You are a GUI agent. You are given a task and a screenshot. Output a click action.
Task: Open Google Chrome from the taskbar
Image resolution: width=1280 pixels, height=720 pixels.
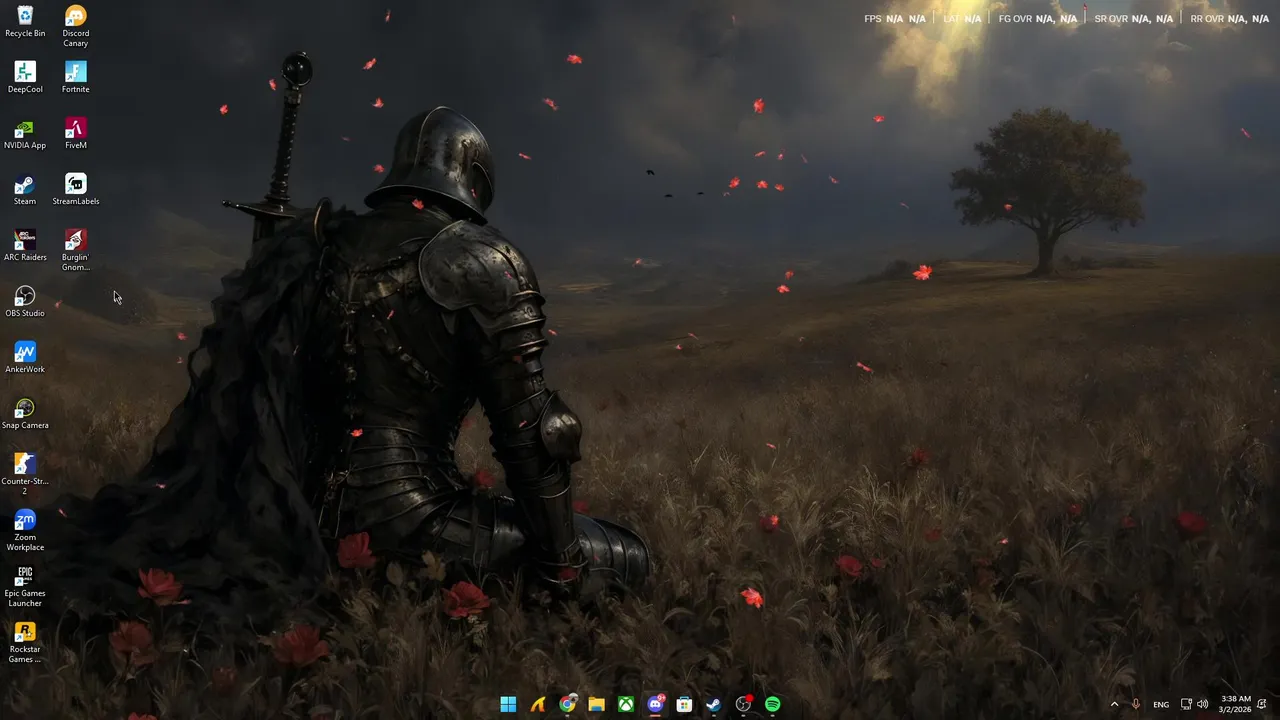[x=567, y=704]
